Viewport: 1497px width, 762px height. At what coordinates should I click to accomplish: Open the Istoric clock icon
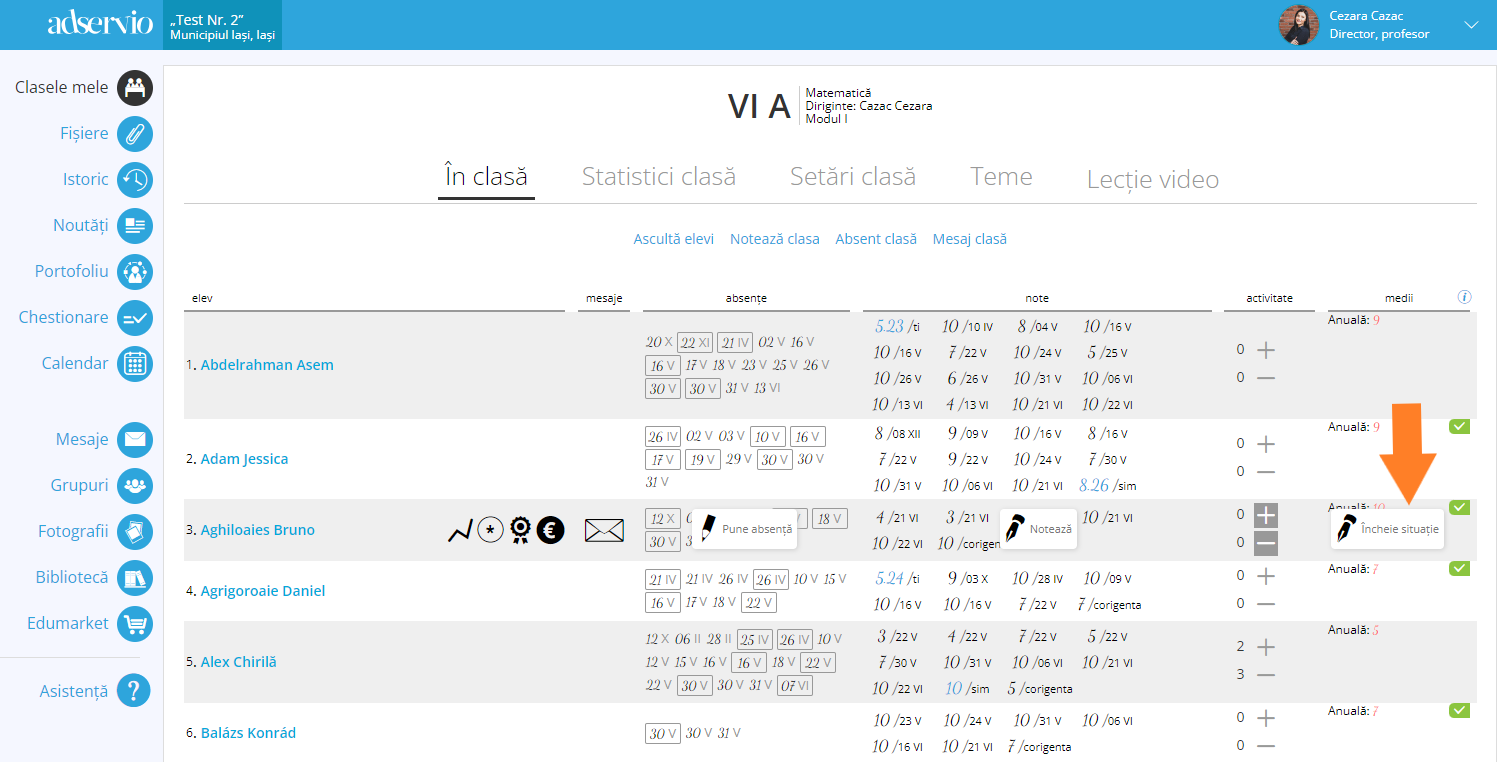tap(135, 180)
